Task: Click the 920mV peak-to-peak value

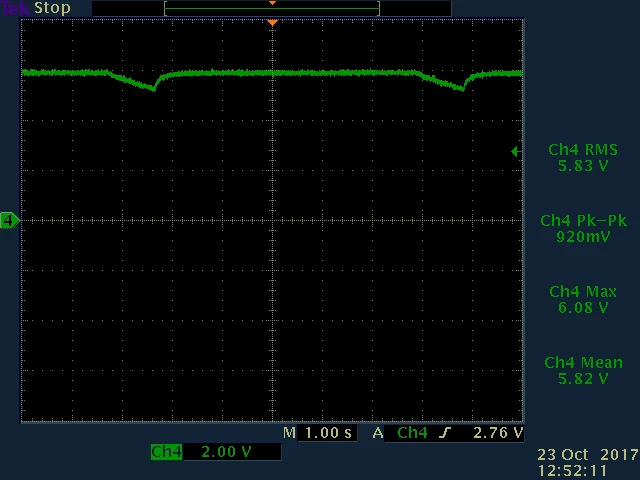Action: pos(583,237)
